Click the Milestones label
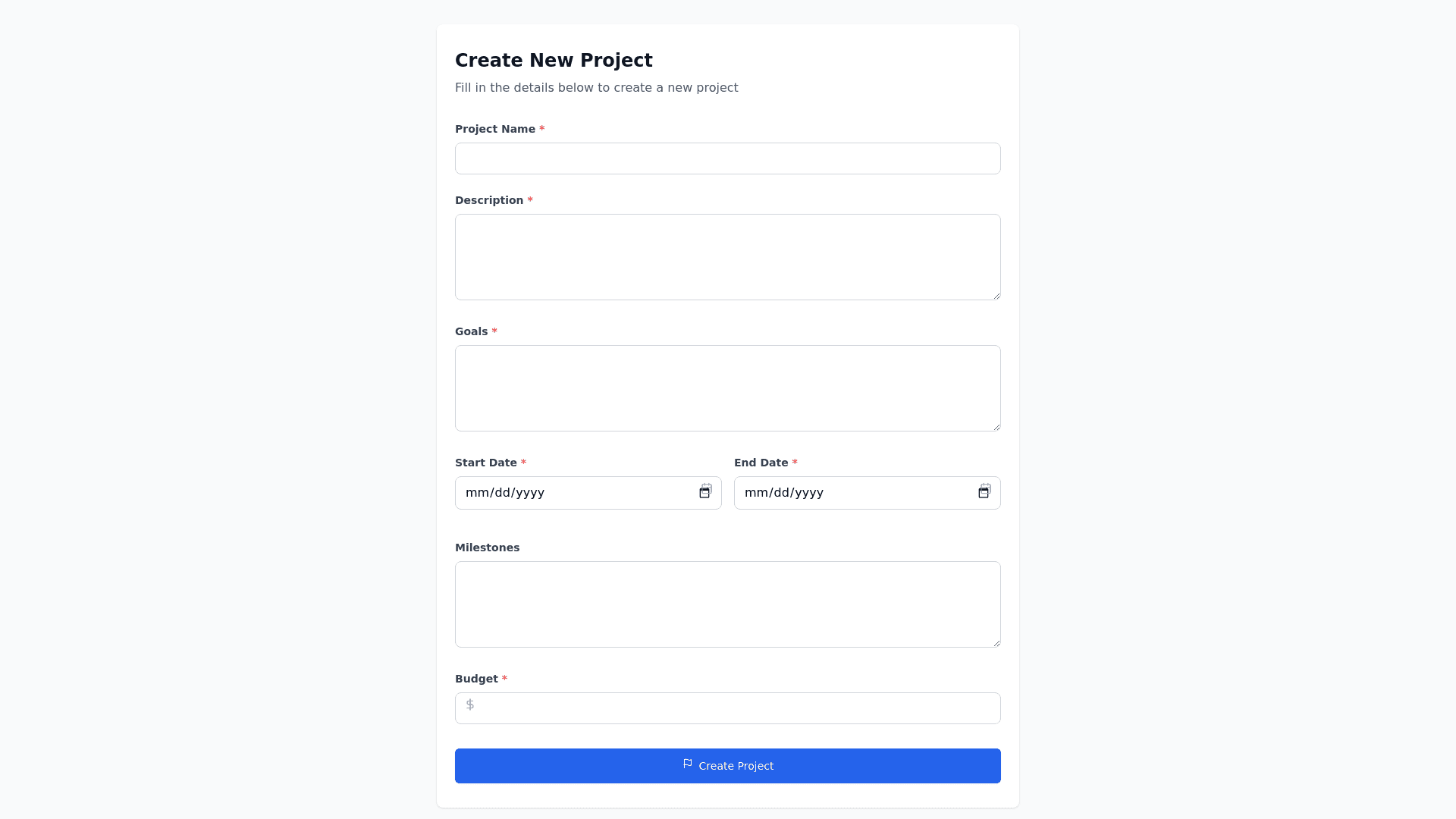Screen dimensions: 1456x819 [x=487, y=547]
